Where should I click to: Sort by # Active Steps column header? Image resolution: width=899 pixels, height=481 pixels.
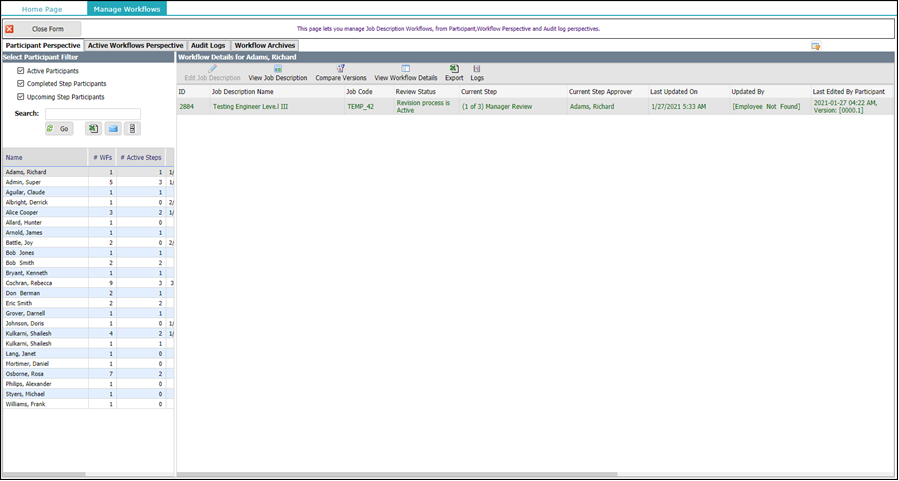tap(140, 157)
